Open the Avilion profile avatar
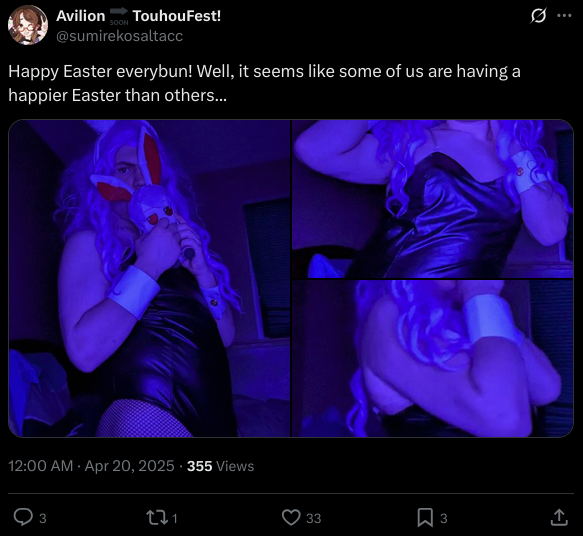The width and height of the screenshot is (583, 536). (28, 25)
